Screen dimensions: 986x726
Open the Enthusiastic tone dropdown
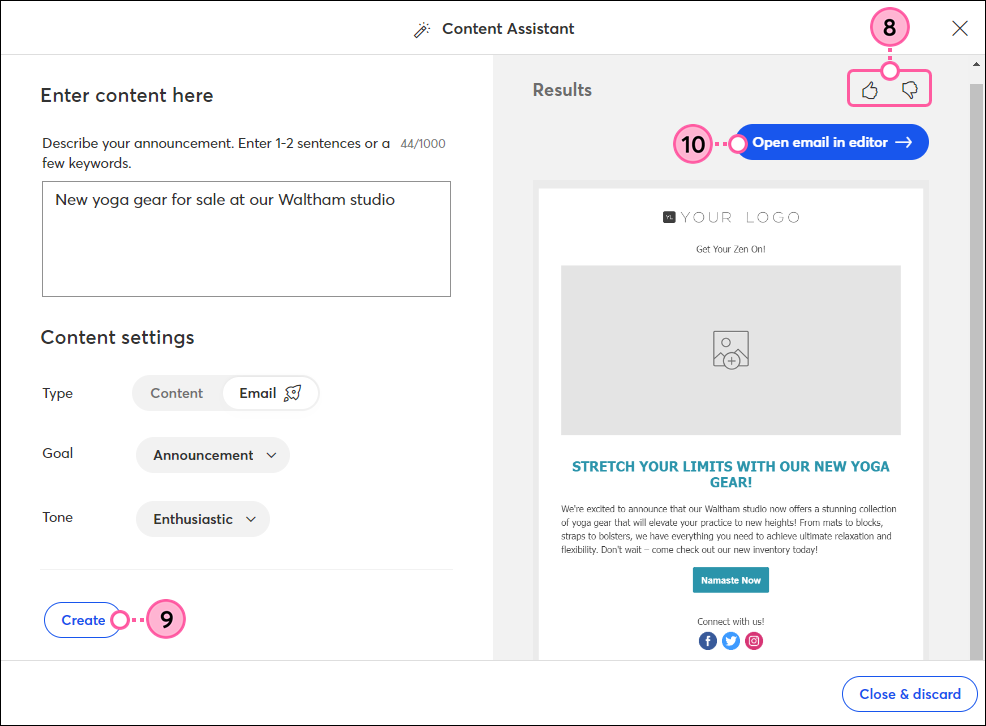[202, 518]
